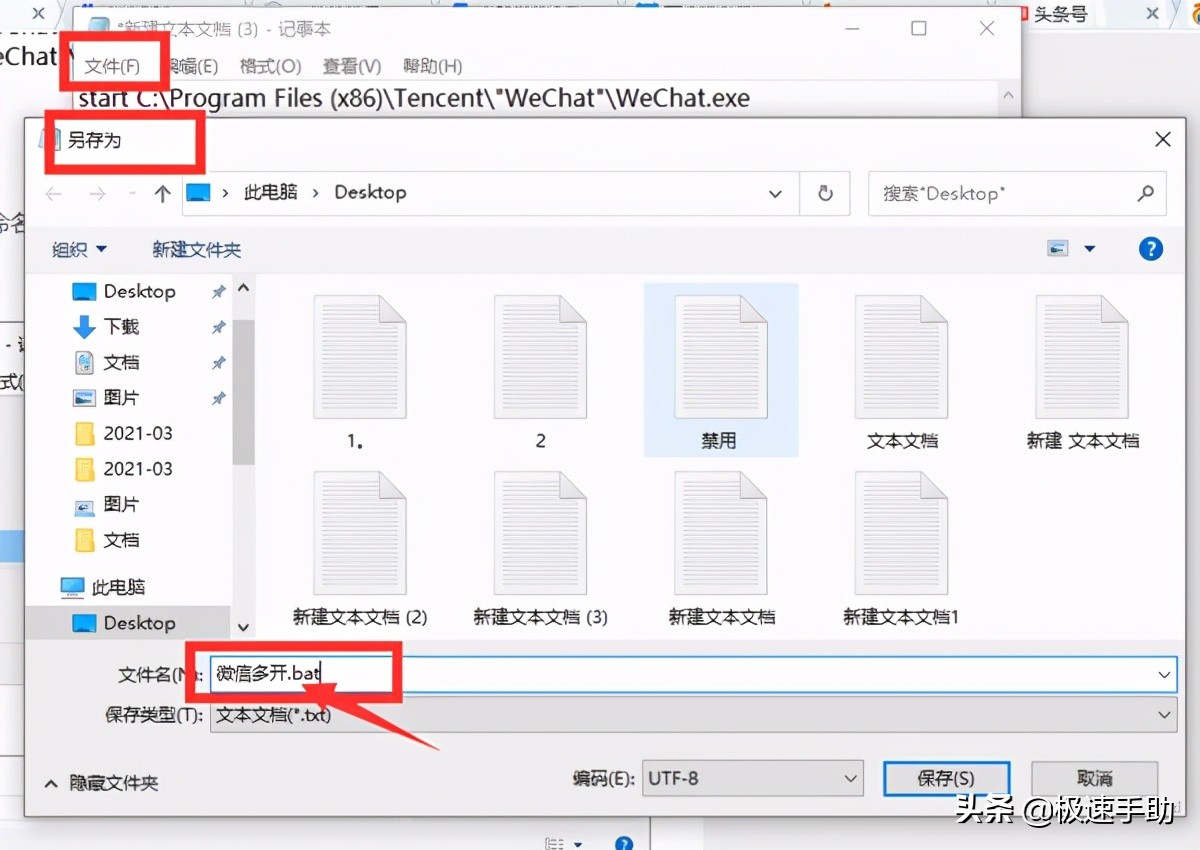Open the UTF-8 encoding dropdown
Image resolution: width=1200 pixels, height=850 pixels.
[849, 778]
